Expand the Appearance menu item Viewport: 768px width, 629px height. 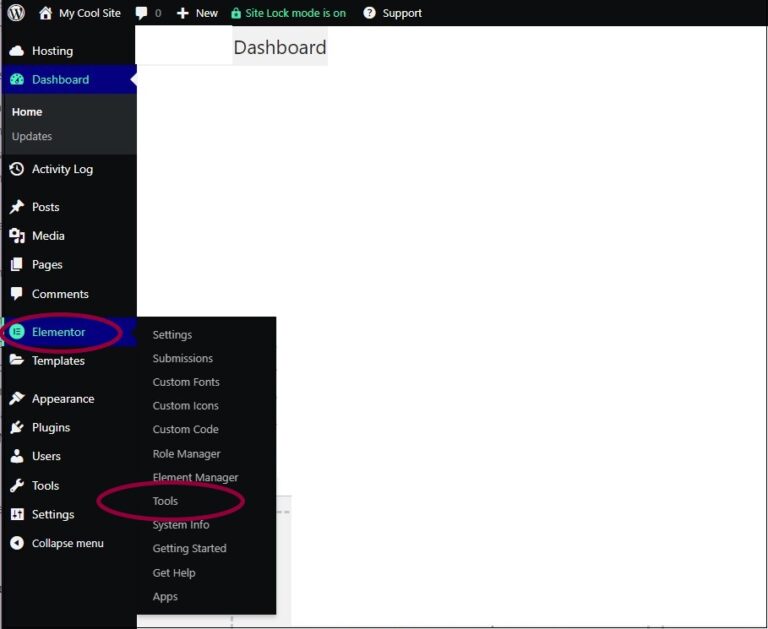coord(62,399)
